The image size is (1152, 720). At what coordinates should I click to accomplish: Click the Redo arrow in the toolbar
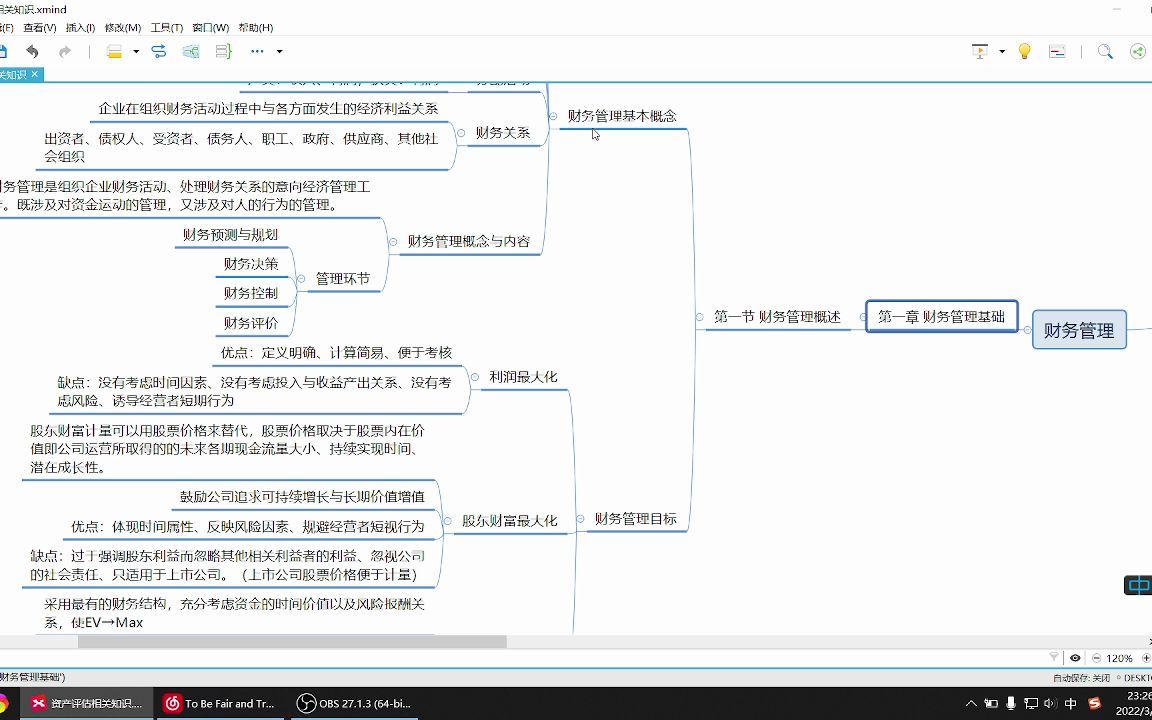pyautogui.click(x=63, y=51)
